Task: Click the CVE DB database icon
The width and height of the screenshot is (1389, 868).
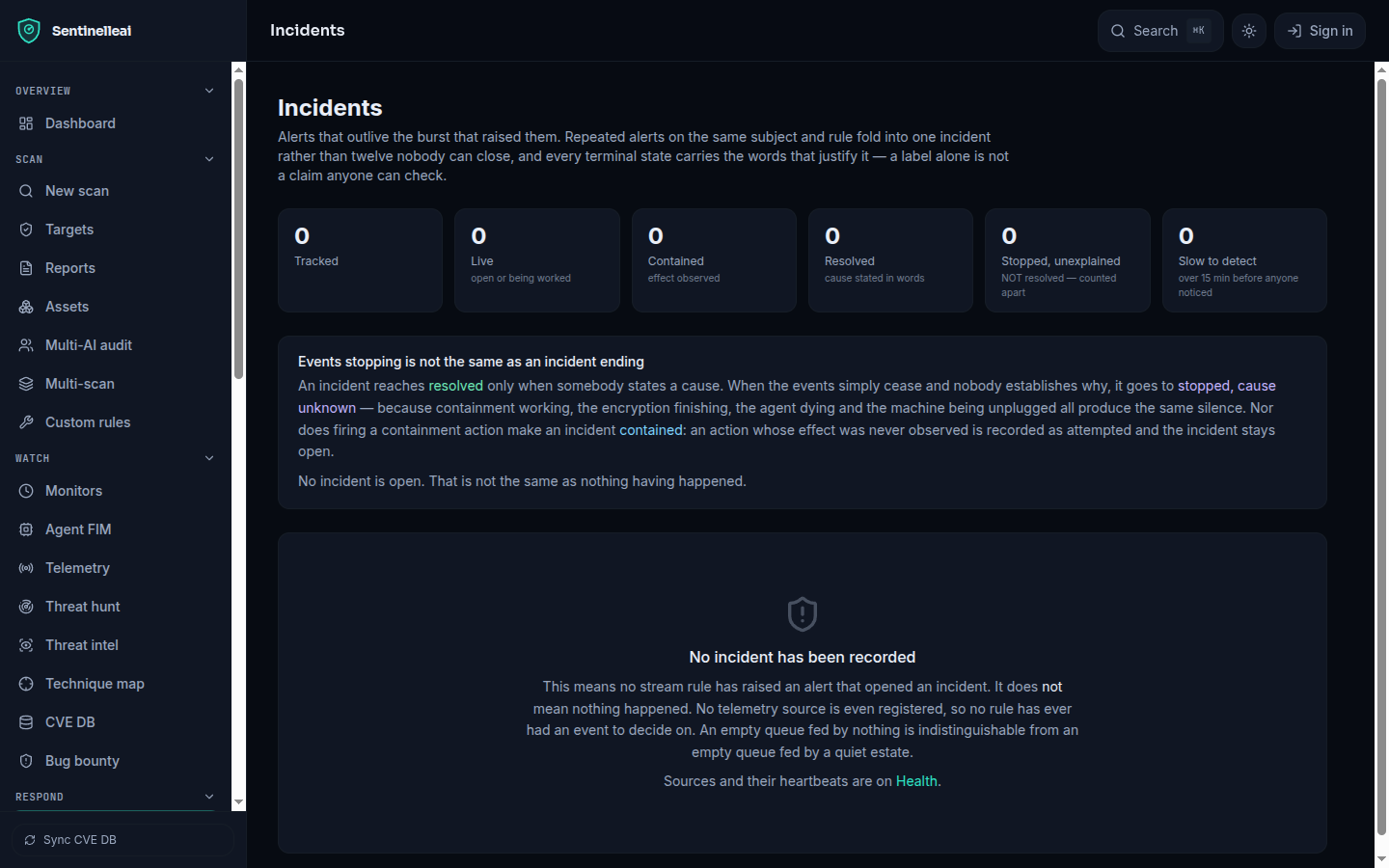Action: (x=26, y=722)
